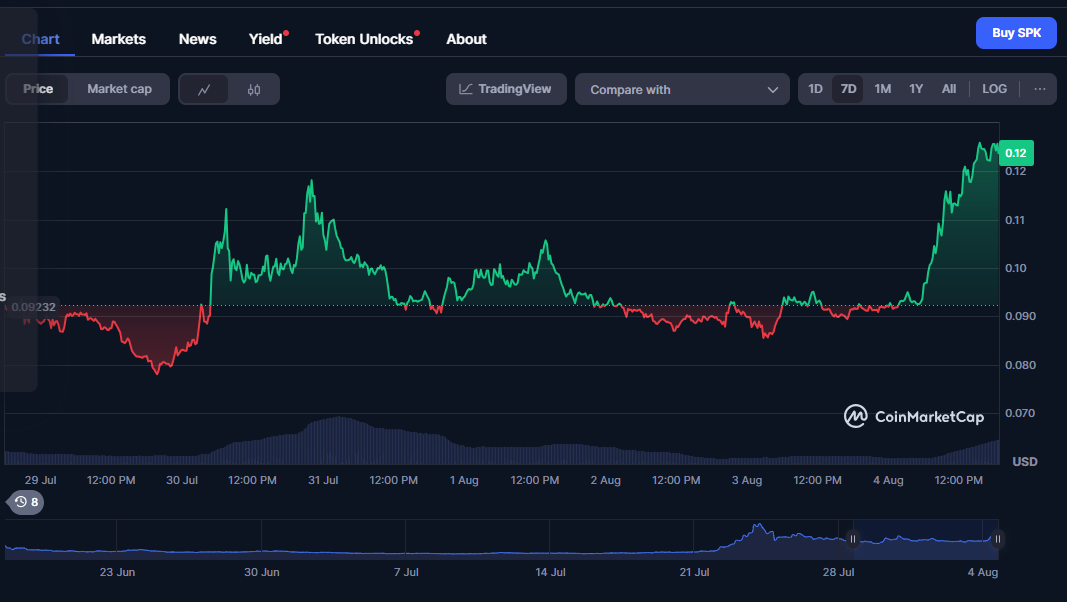Open the News section
Viewport: 1067px width, 602px height.
click(197, 39)
